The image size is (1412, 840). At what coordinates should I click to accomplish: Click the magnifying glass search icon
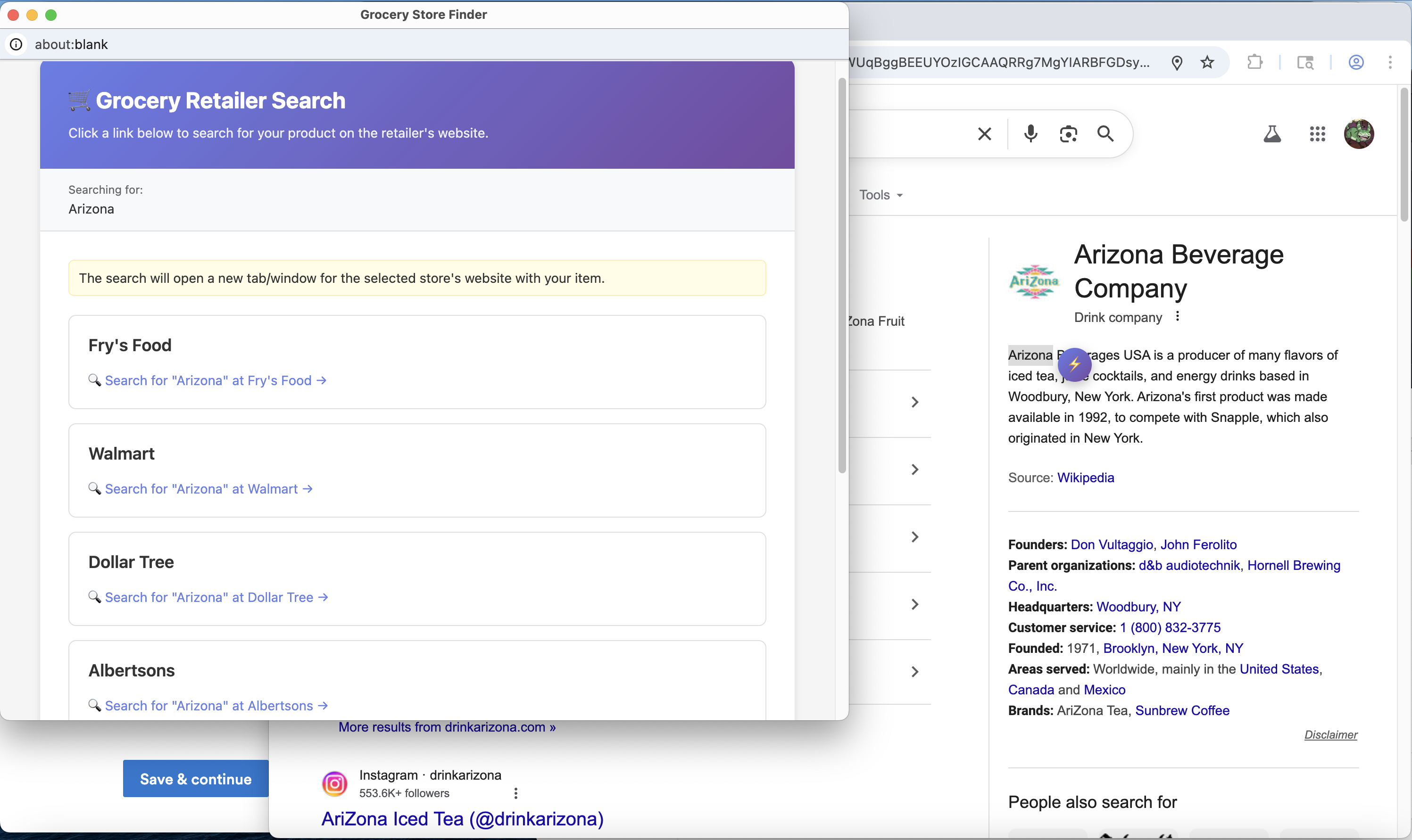[x=1105, y=133]
